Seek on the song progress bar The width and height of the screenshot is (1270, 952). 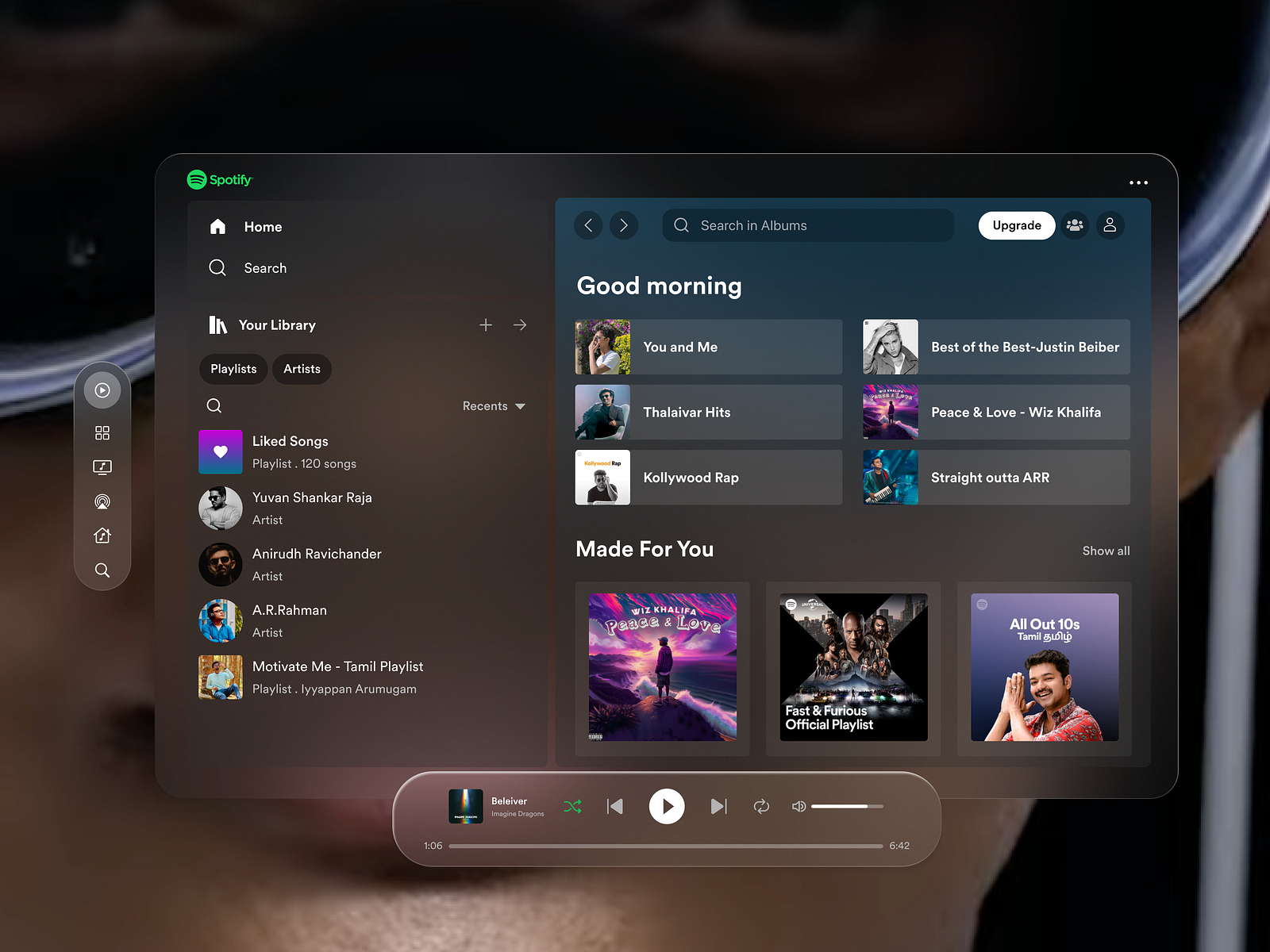tap(666, 846)
